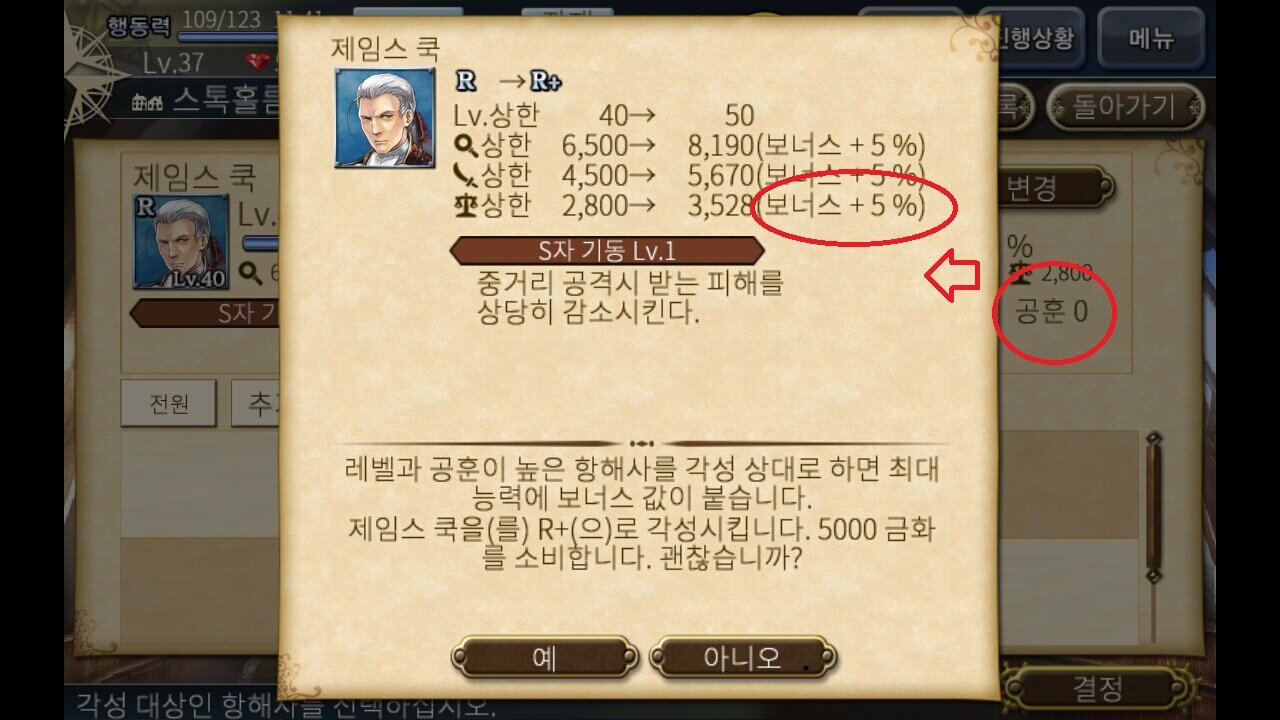Screen dimensions: 1280x720
Task: Click the R rarity icon in dialog
Action: pos(465,81)
